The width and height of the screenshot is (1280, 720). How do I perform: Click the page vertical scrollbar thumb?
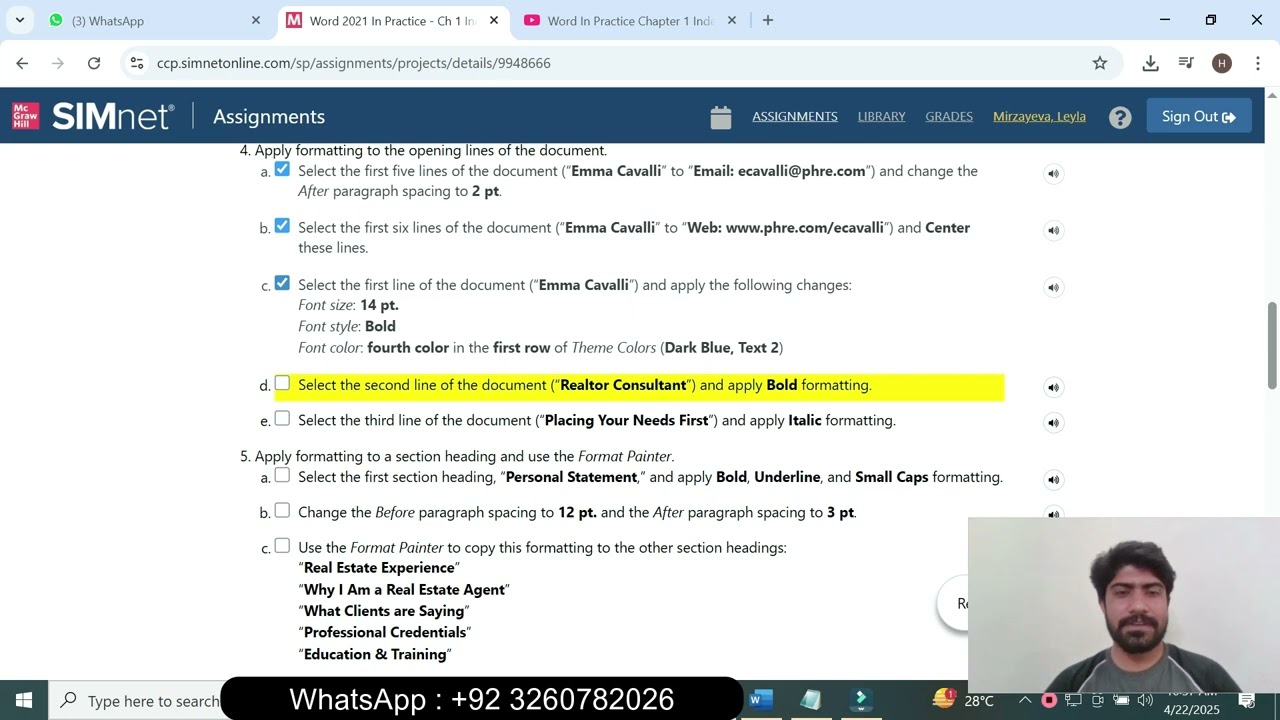pos(1272,345)
